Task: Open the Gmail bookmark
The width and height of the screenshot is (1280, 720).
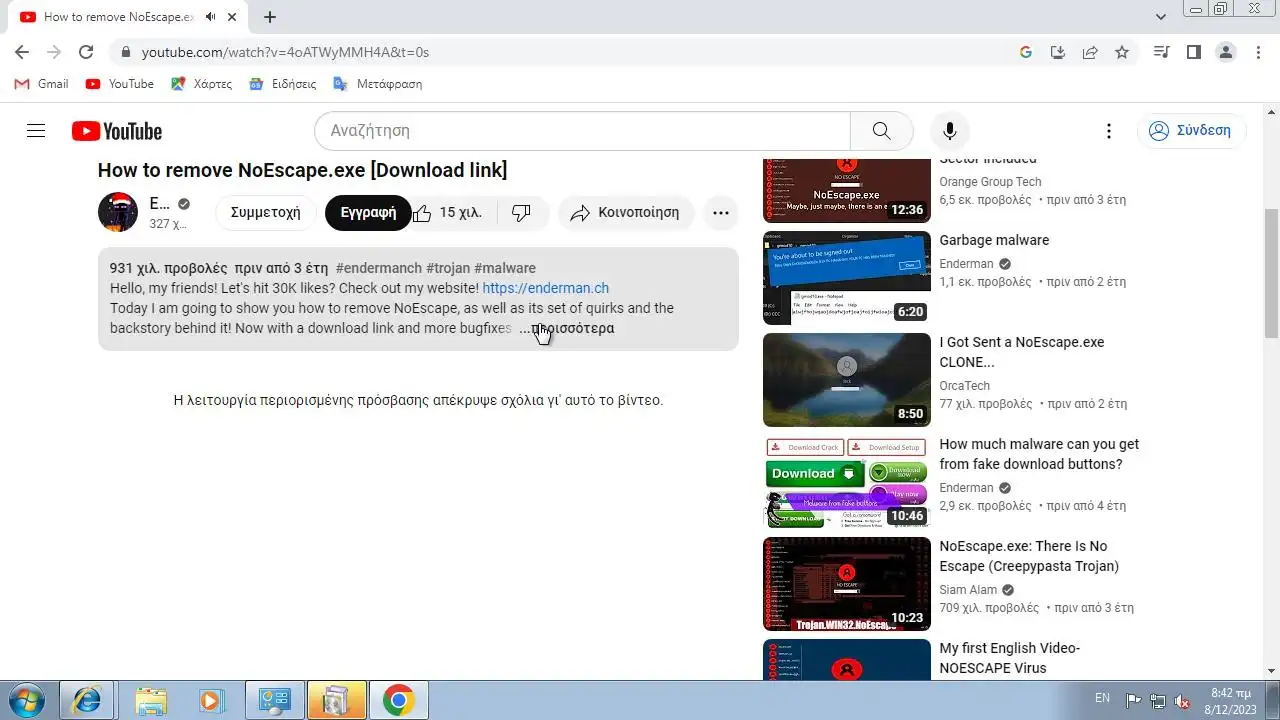Action: pyautogui.click(x=42, y=84)
